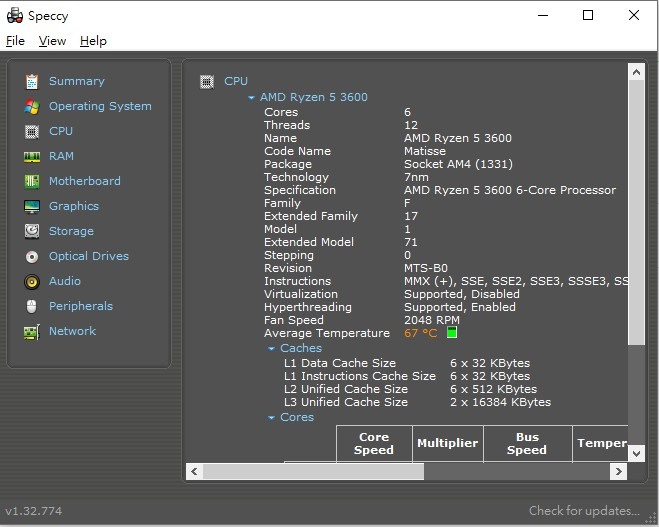The image size is (659, 527).
Task: Collapse the Caches section
Action: coord(272,348)
